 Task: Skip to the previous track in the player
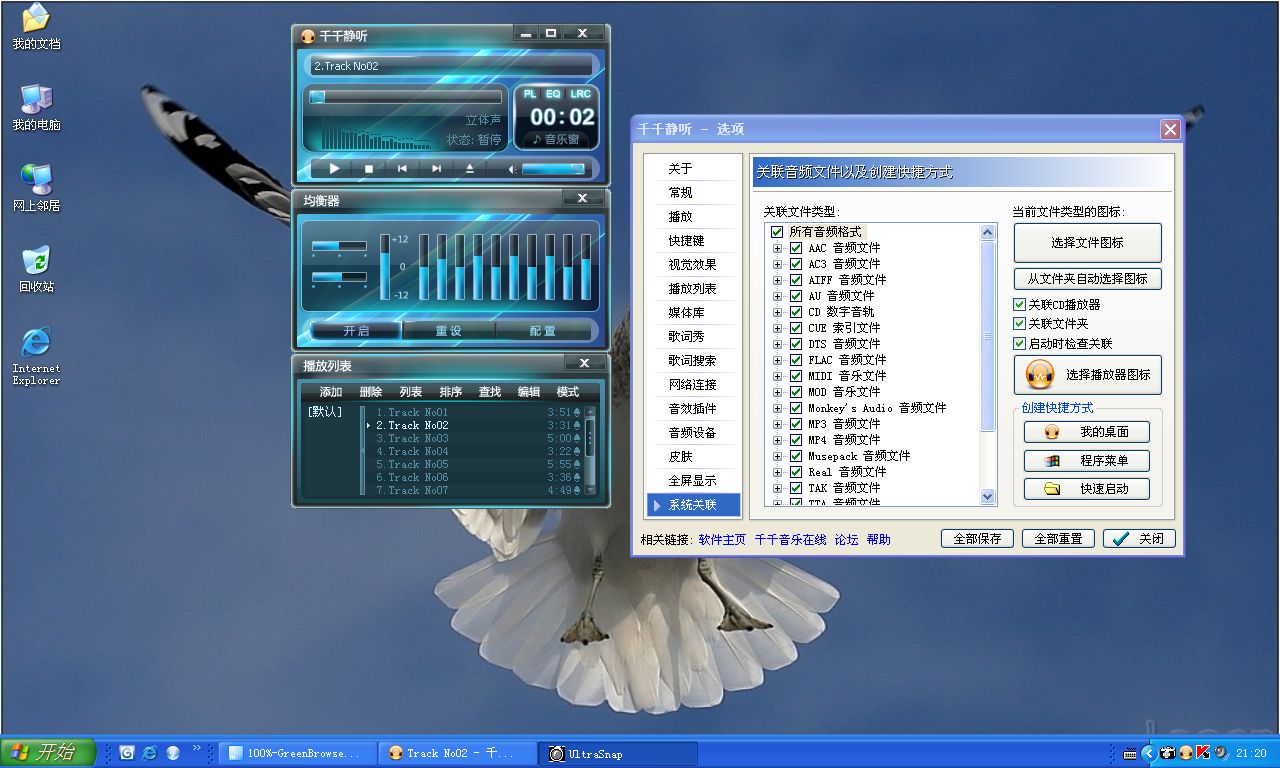pos(402,169)
